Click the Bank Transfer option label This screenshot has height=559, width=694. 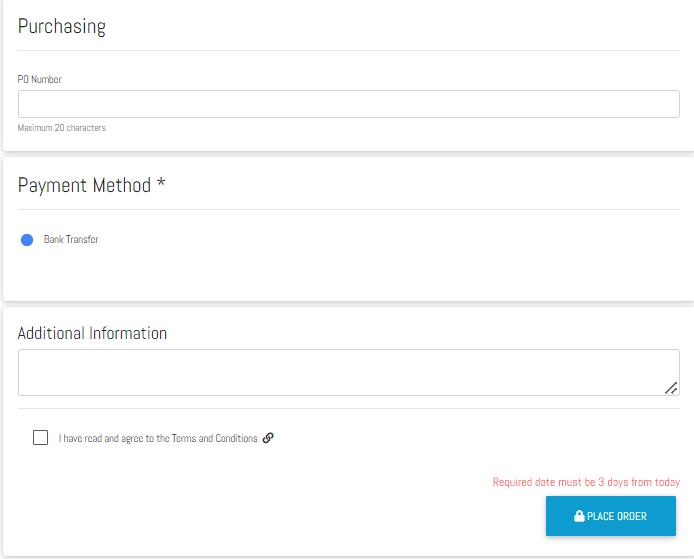coord(71,240)
